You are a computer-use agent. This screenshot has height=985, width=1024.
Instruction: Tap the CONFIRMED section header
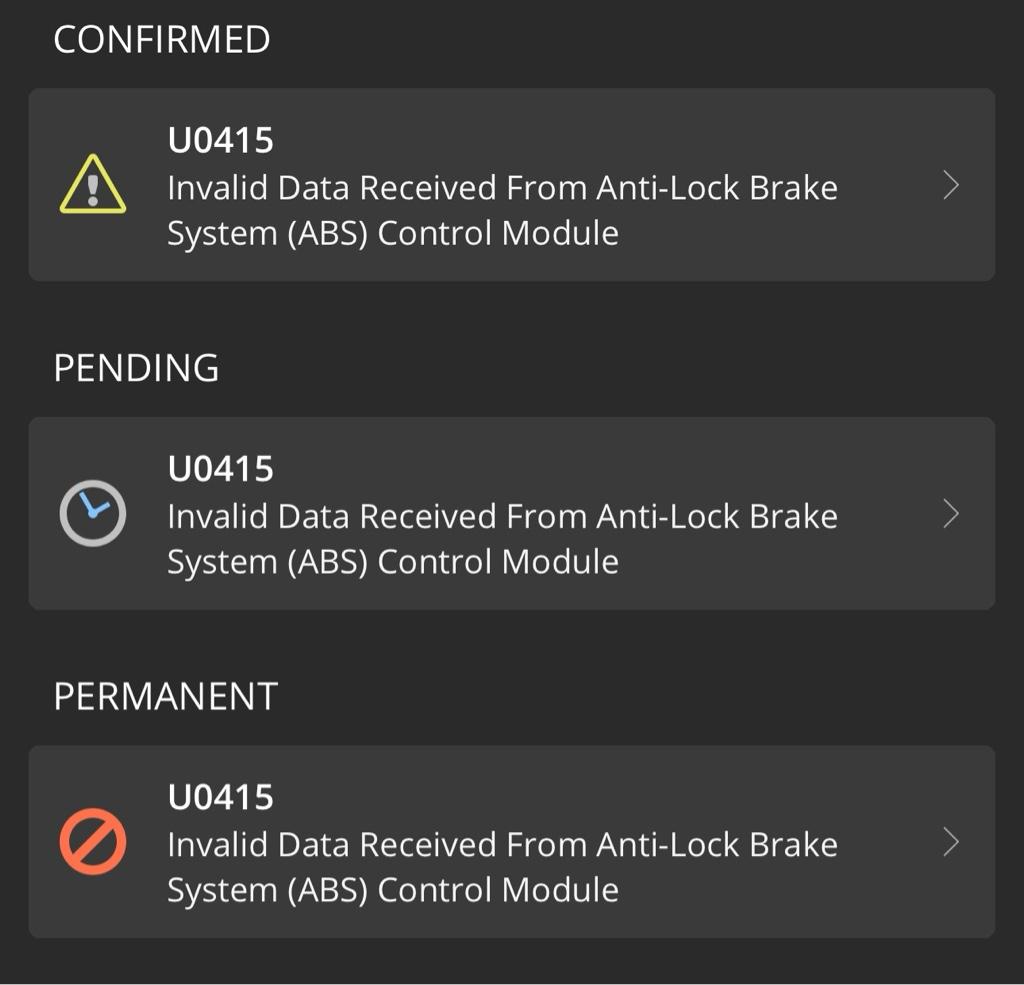point(161,40)
